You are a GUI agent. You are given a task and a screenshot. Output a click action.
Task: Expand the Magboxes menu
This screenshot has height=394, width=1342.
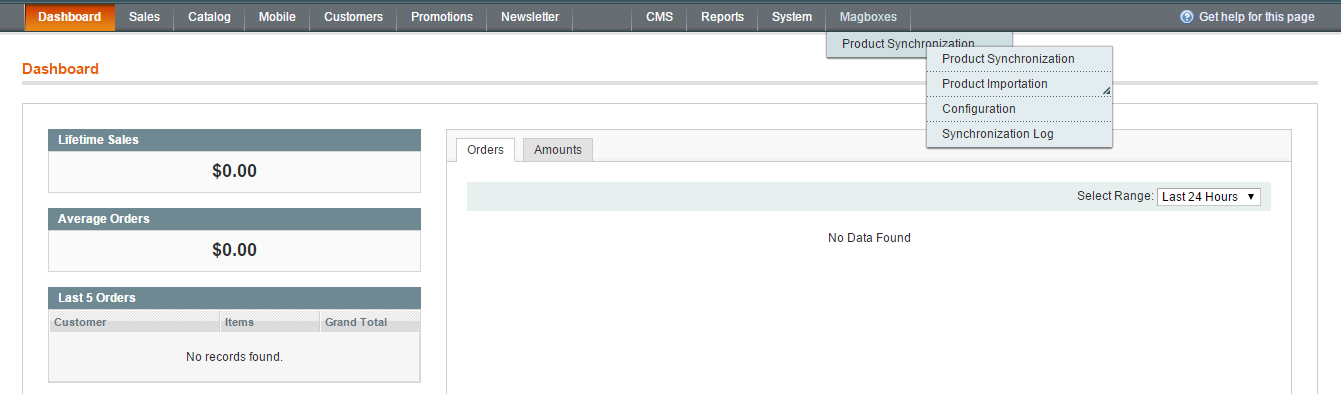tap(868, 17)
